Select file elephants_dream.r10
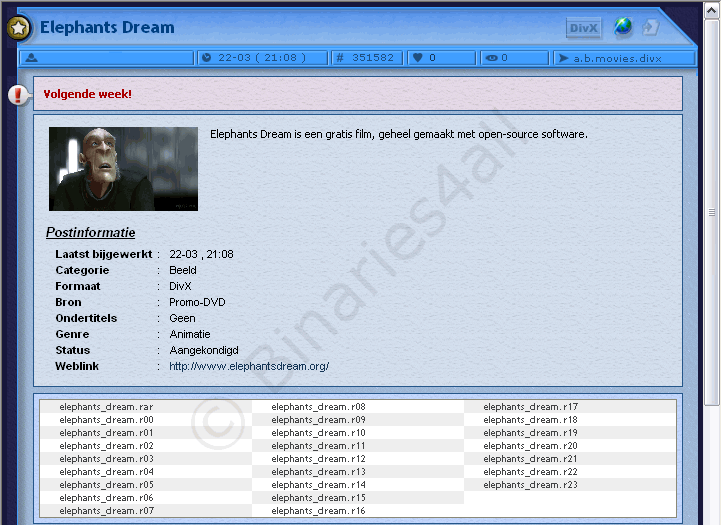Image resolution: width=722 pixels, height=525 pixels. point(318,432)
